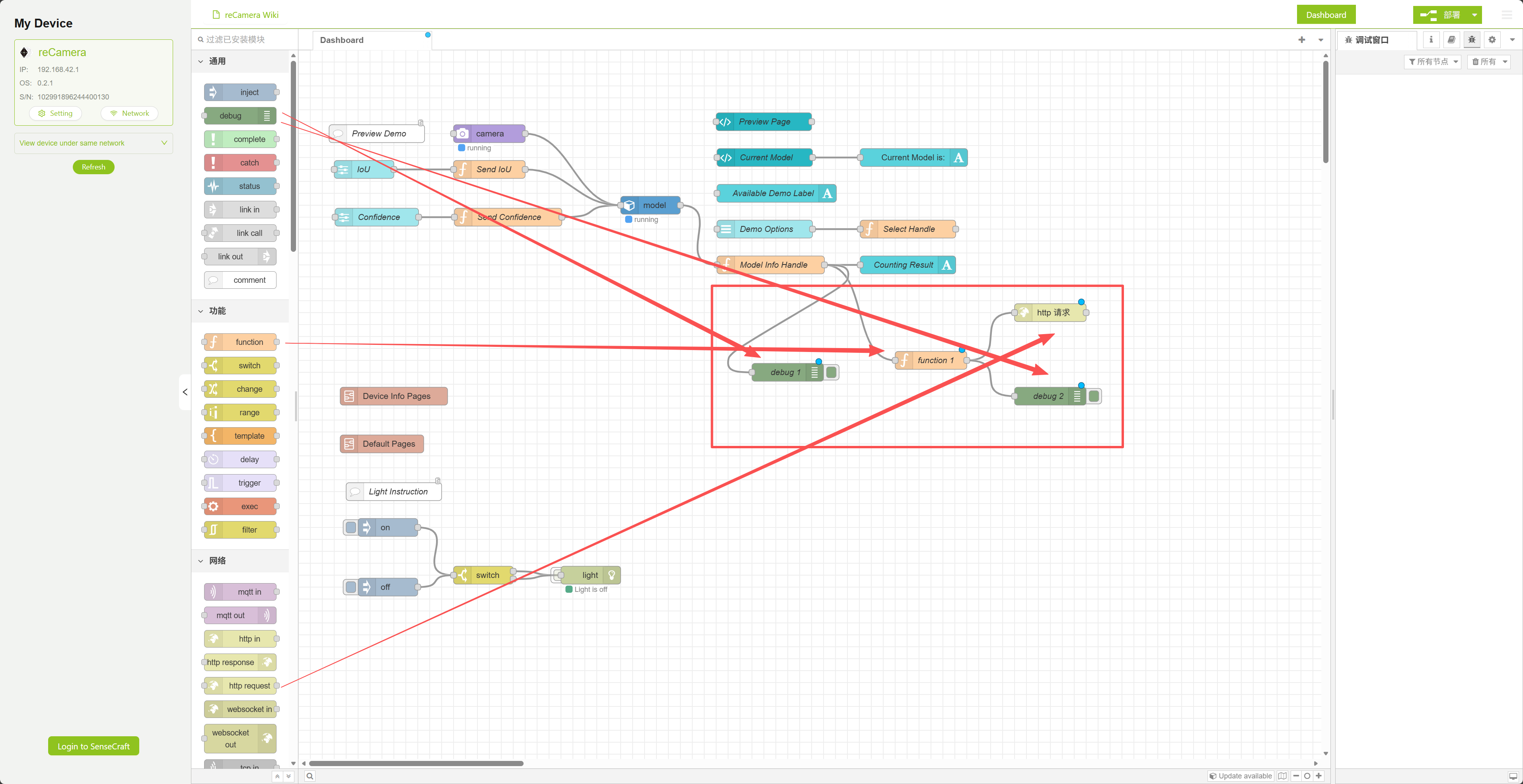Viewport: 1523px width, 784px height.
Task: Open the 所有节点 filter dropdown
Action: tap(1433, 62)
